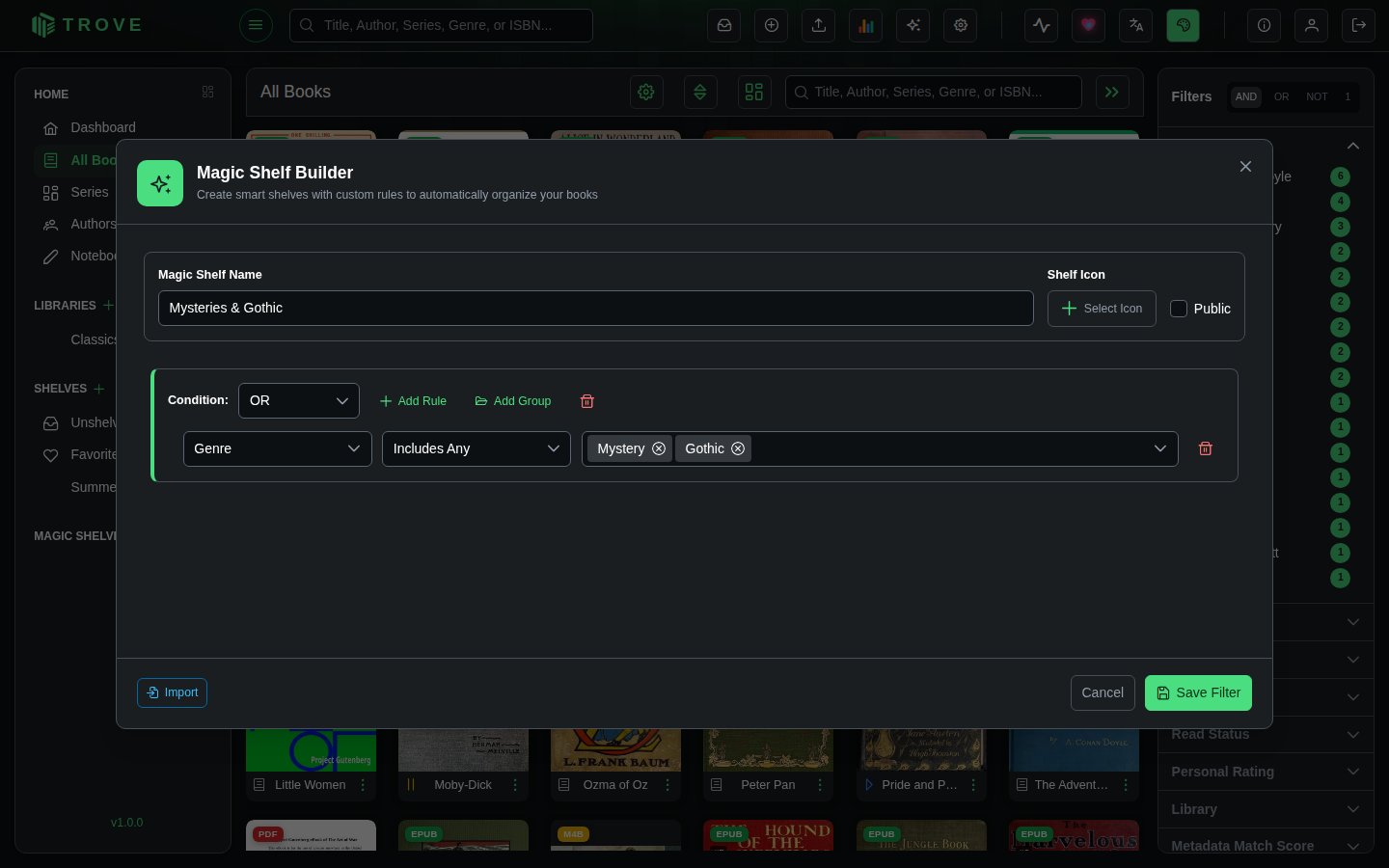Click the top bar search field
1389x868 pixels.
441,25
